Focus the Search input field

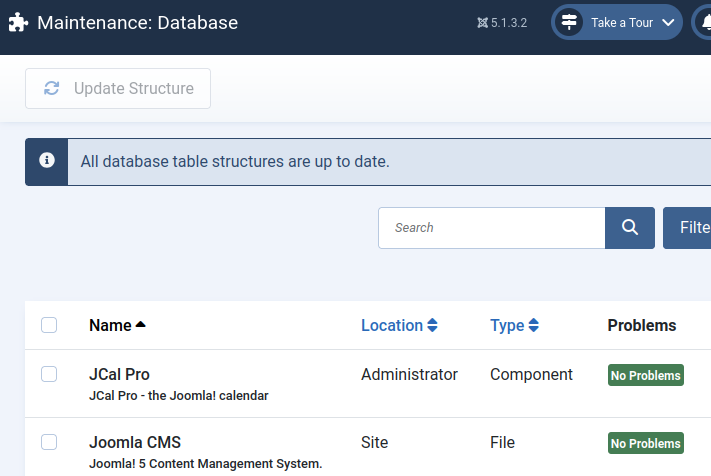click(x=492, y=228)
